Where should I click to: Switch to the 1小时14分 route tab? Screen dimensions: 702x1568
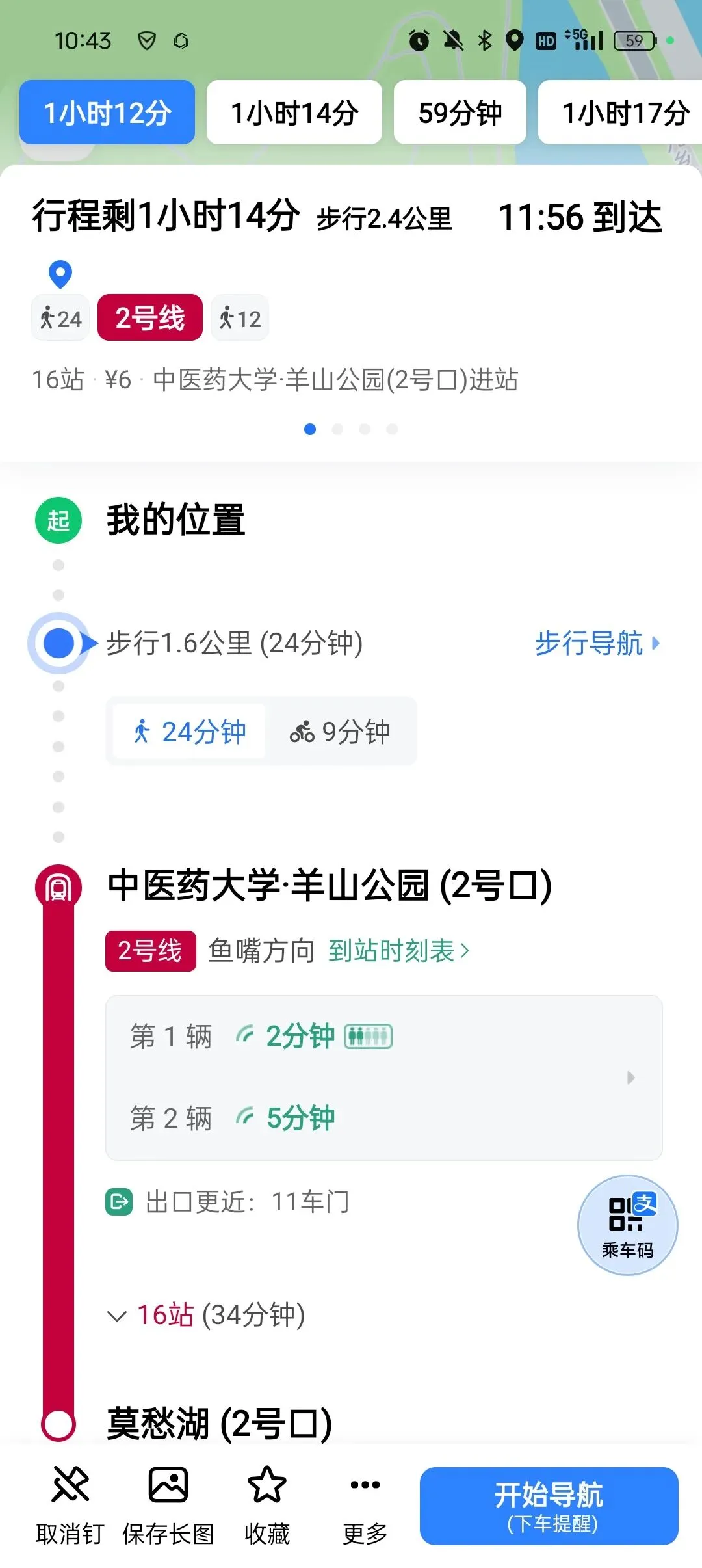pos(294,113)
